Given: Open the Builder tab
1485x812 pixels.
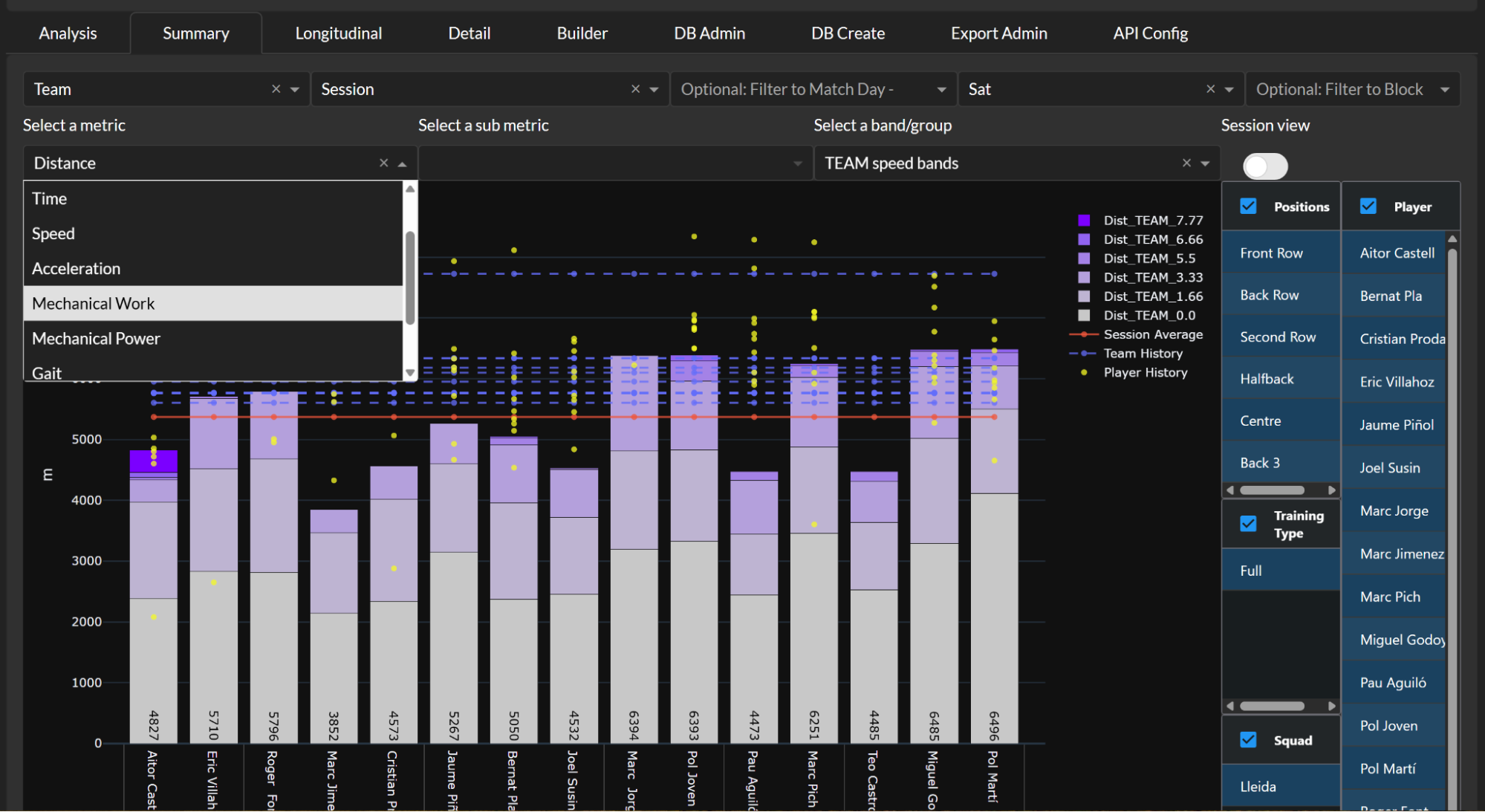Looking at the screenshot, I should pyautogui.click(x=582, y=33).
